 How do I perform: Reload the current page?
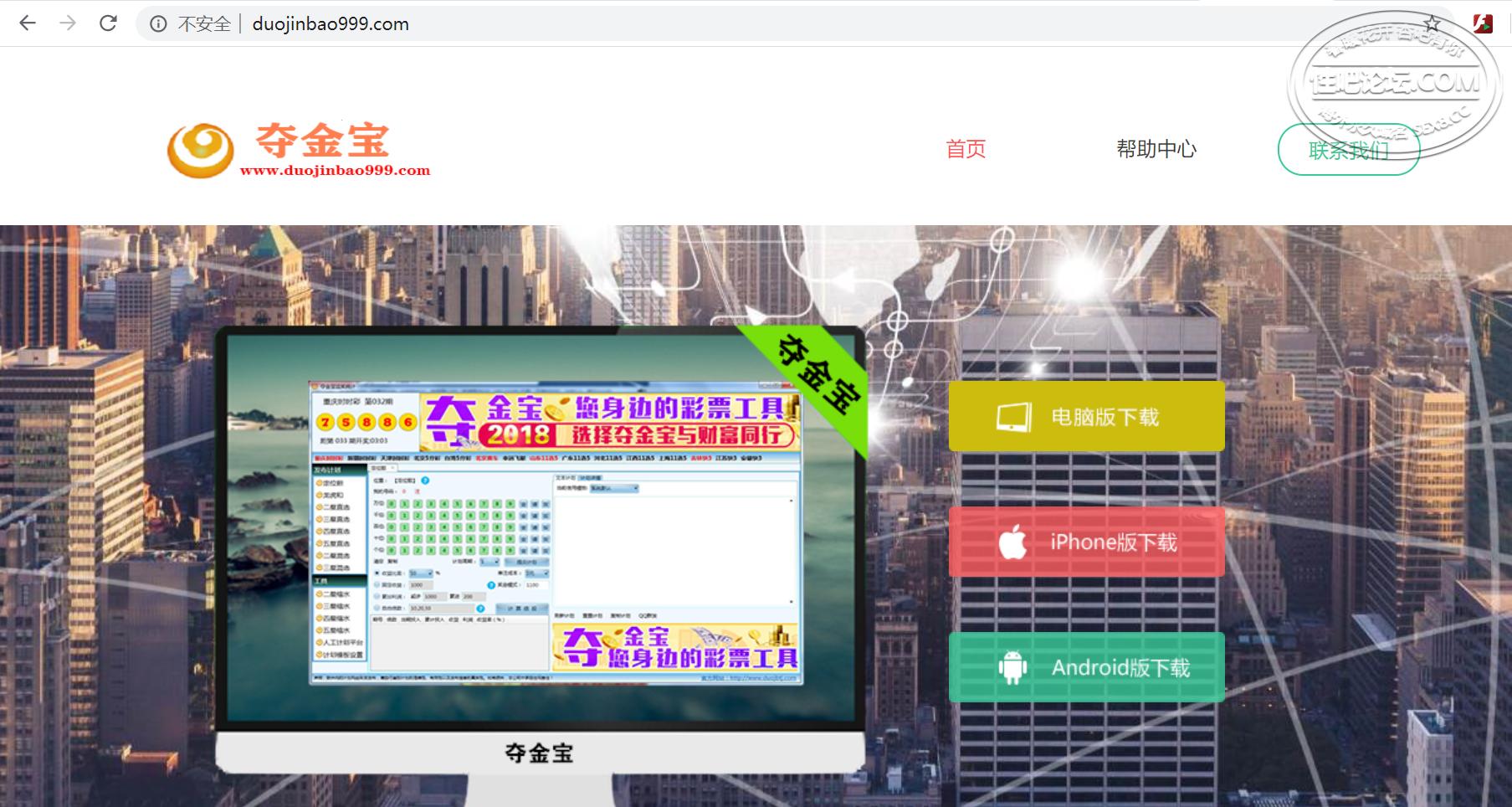(108, 23)
